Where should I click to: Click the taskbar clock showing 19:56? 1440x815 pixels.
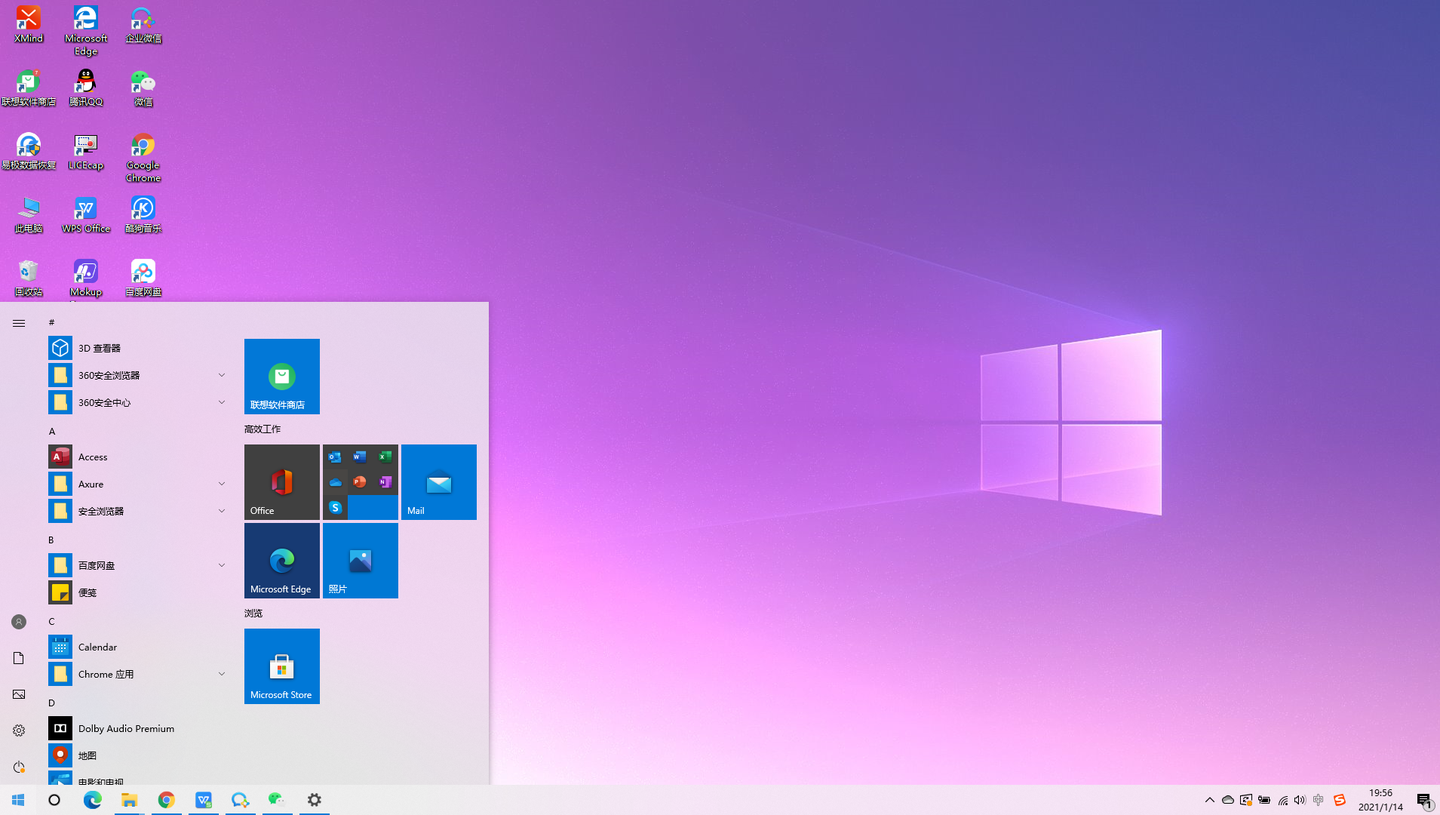click(x=1380, y=800)
